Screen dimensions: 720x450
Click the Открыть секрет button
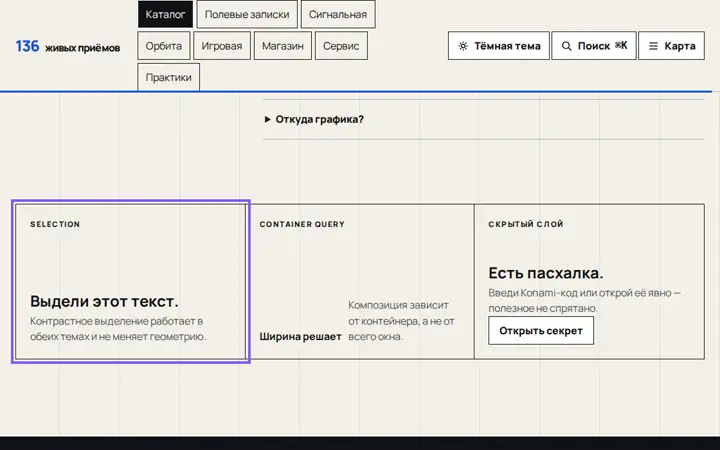(x=541, y=331)
